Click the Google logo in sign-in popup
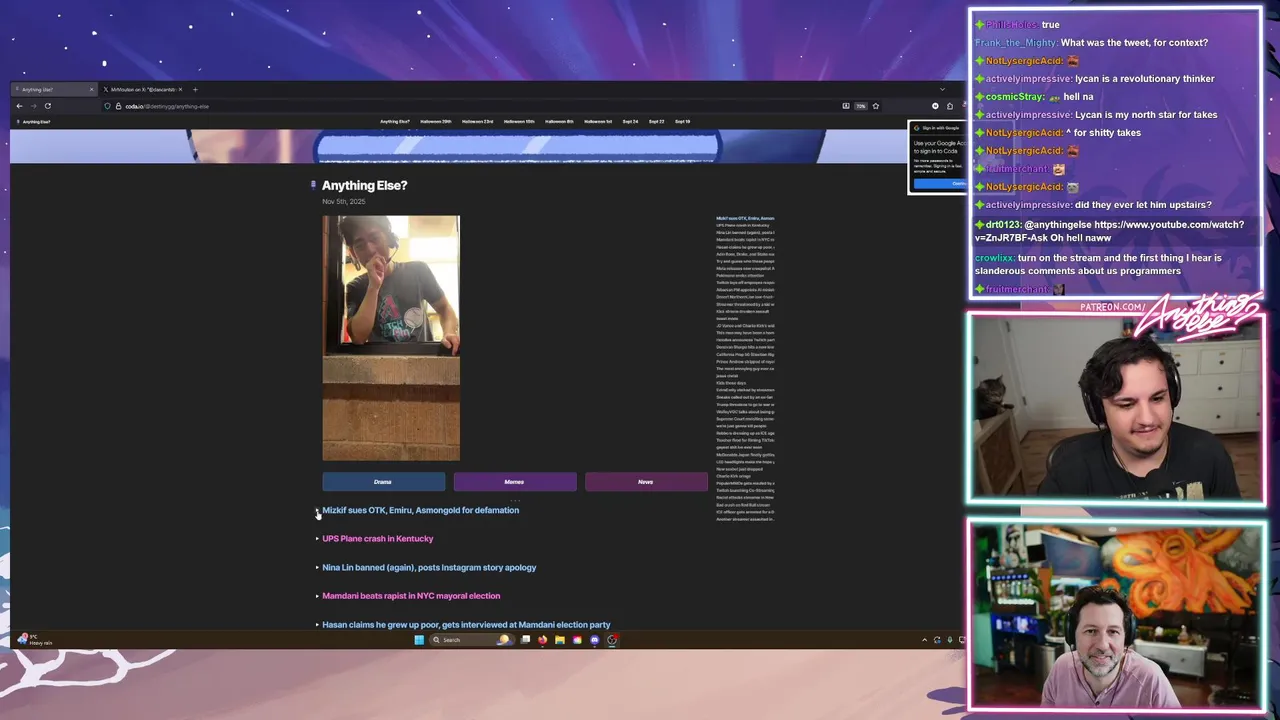The width and height of the screenshot is (1280, 720). (916, 128)
